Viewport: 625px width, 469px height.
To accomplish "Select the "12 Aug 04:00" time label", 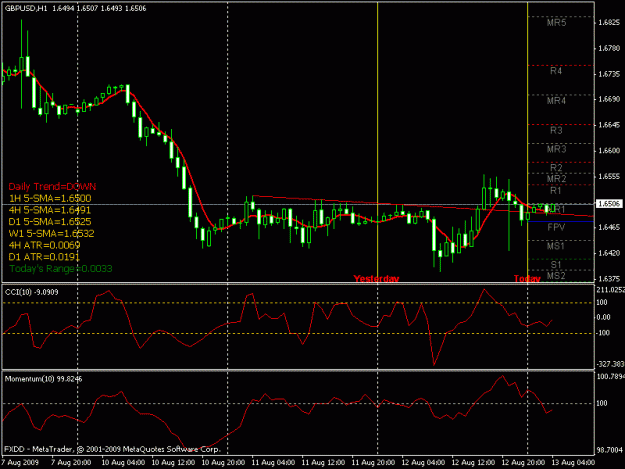I will pos(423,462).
